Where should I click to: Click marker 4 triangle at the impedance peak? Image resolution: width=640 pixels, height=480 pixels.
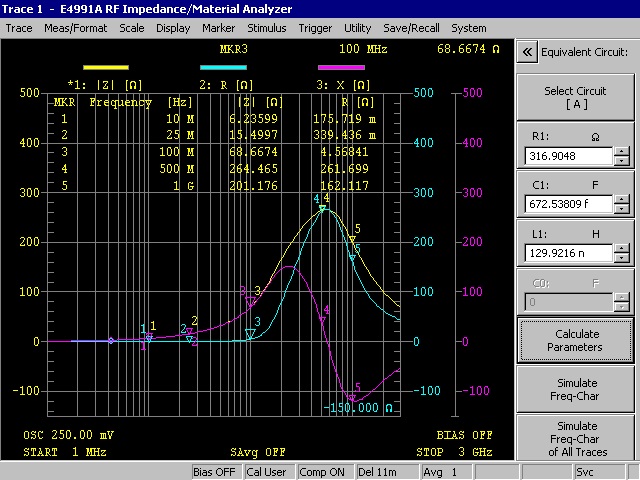[321, 209]
